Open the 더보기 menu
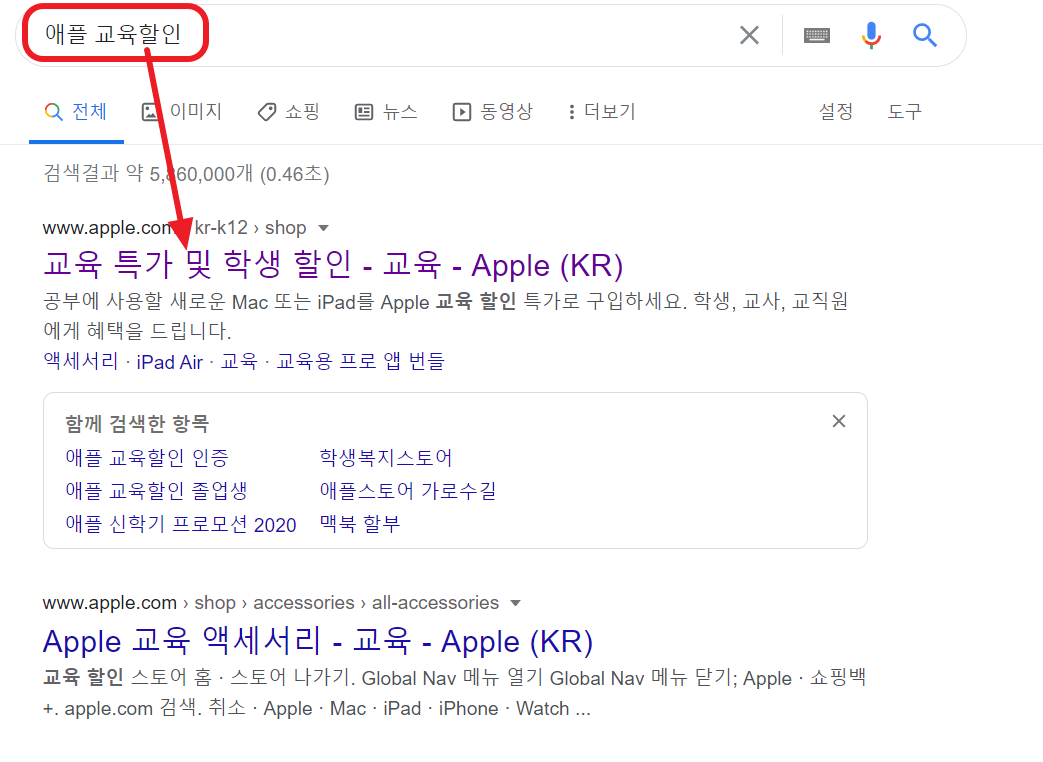Viewport: 1043px width, 762px height. [603, 112]
